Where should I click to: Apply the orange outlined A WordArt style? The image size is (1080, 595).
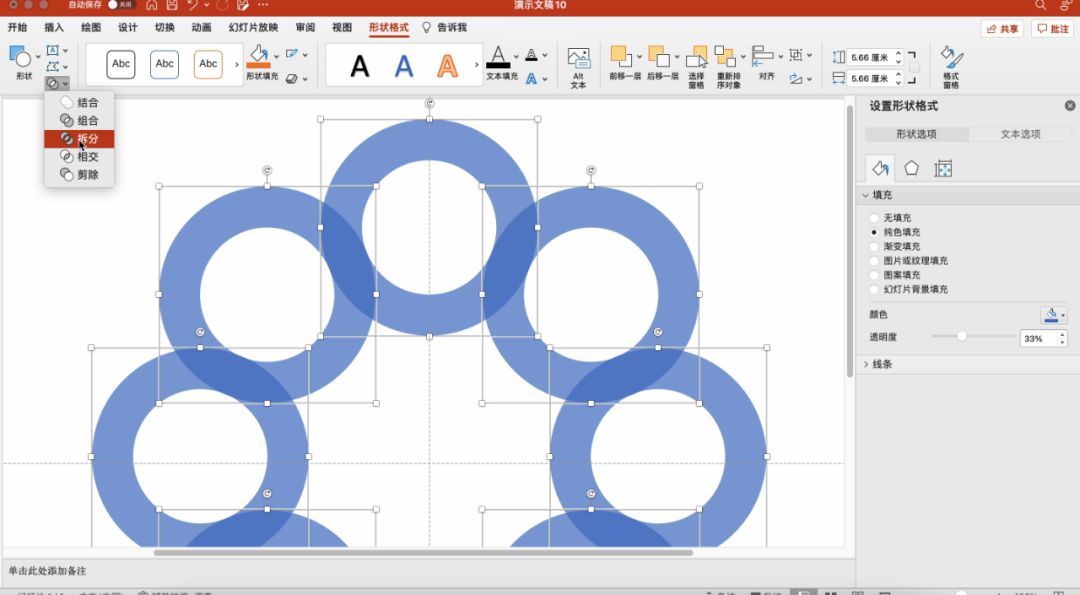point(447,67)
